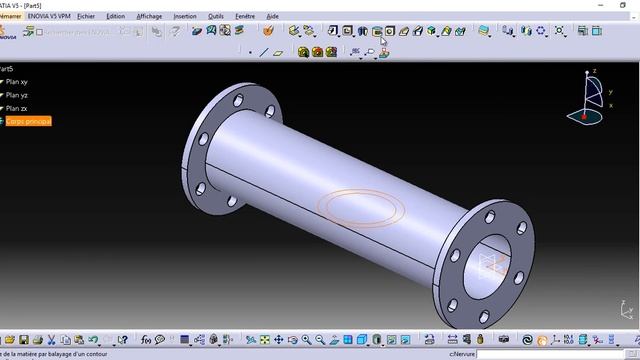The image size is (640, 360).
Task: Select the Shaft revolve tool
Action: point(362,31)
